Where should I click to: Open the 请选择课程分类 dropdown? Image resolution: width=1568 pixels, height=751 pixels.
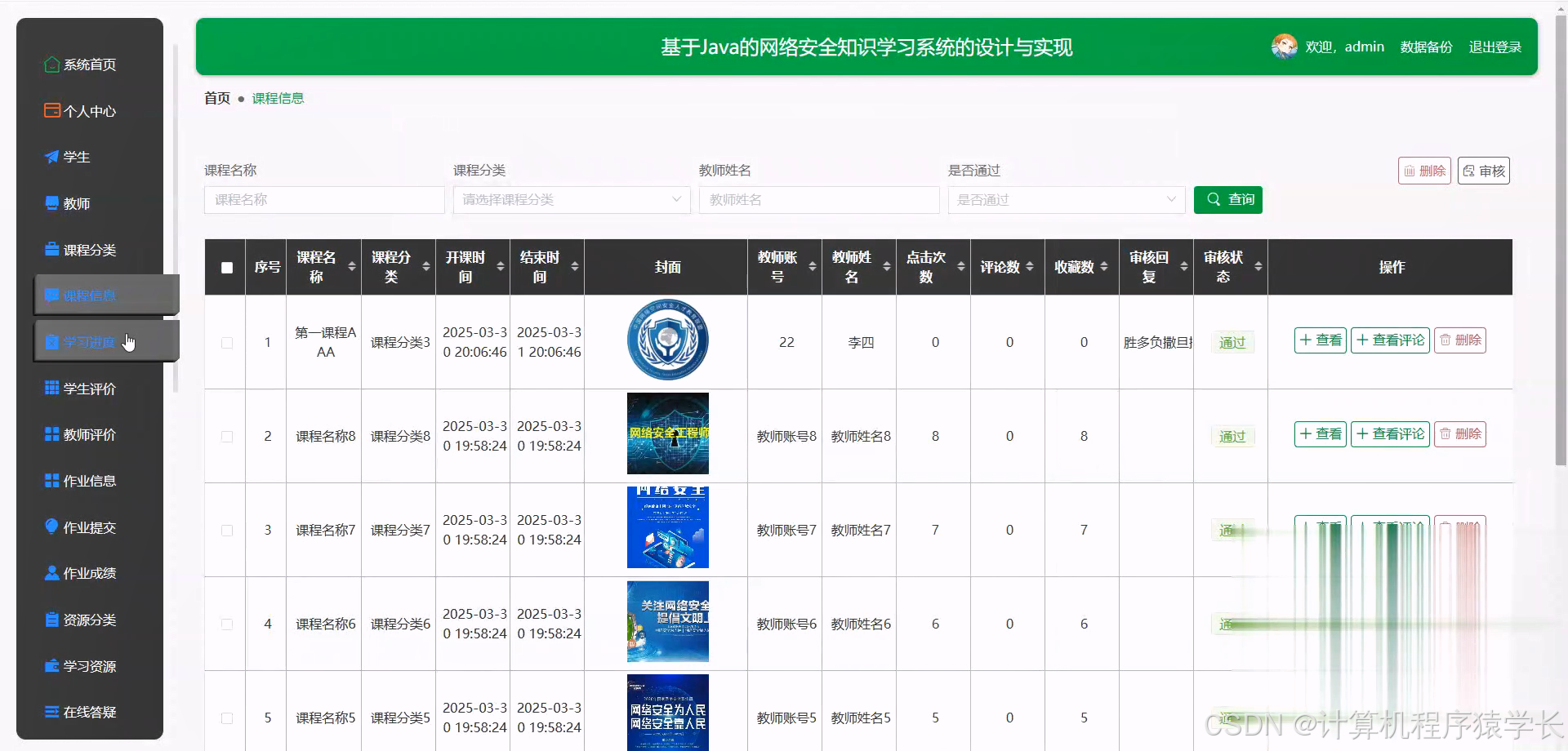[571, 199]
